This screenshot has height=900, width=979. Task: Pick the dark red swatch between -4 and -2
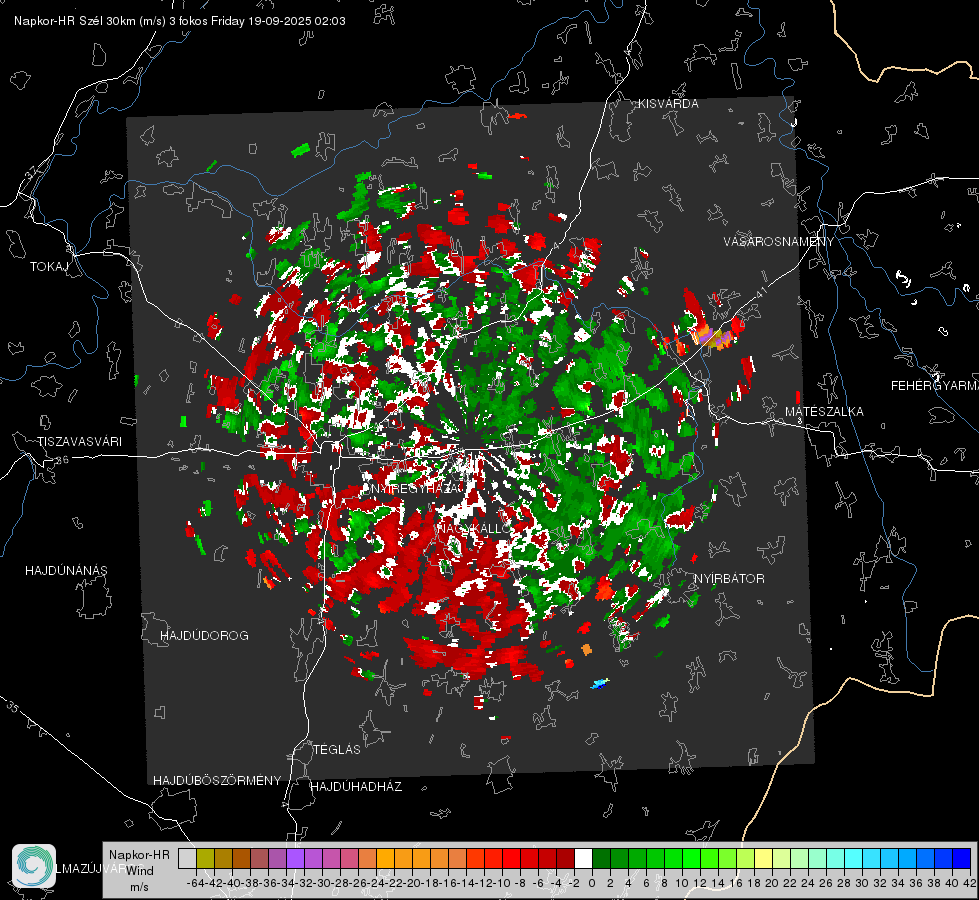click(565, 858)
